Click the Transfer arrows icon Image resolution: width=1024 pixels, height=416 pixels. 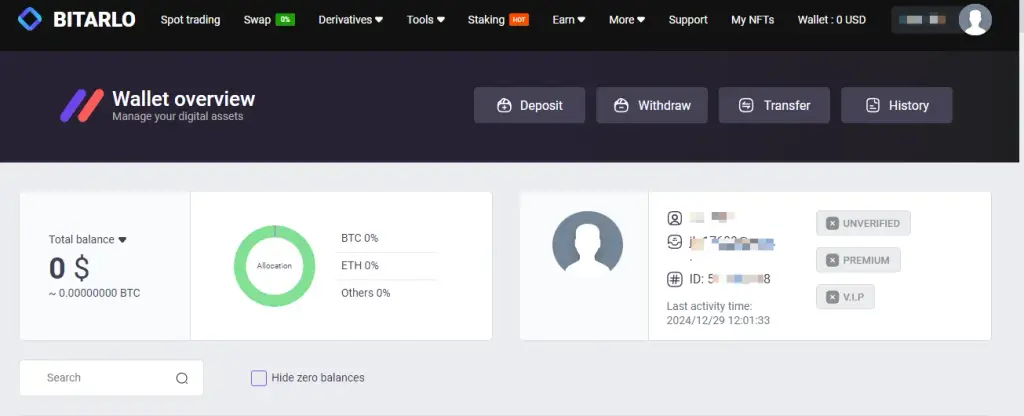click(746, 105)
